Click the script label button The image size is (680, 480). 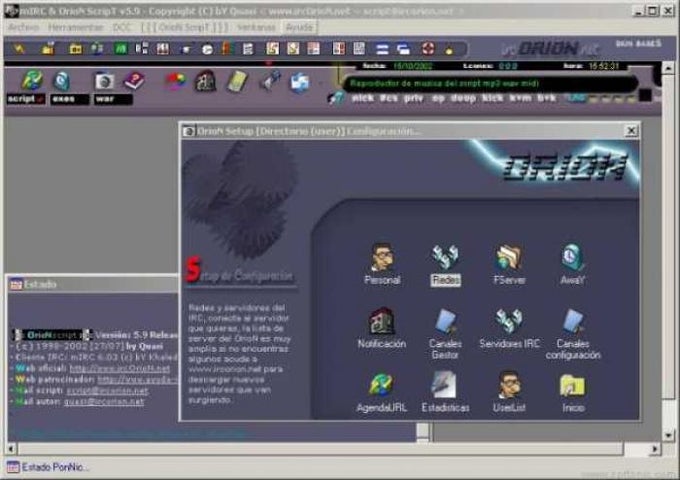click(x=26, y=99)
